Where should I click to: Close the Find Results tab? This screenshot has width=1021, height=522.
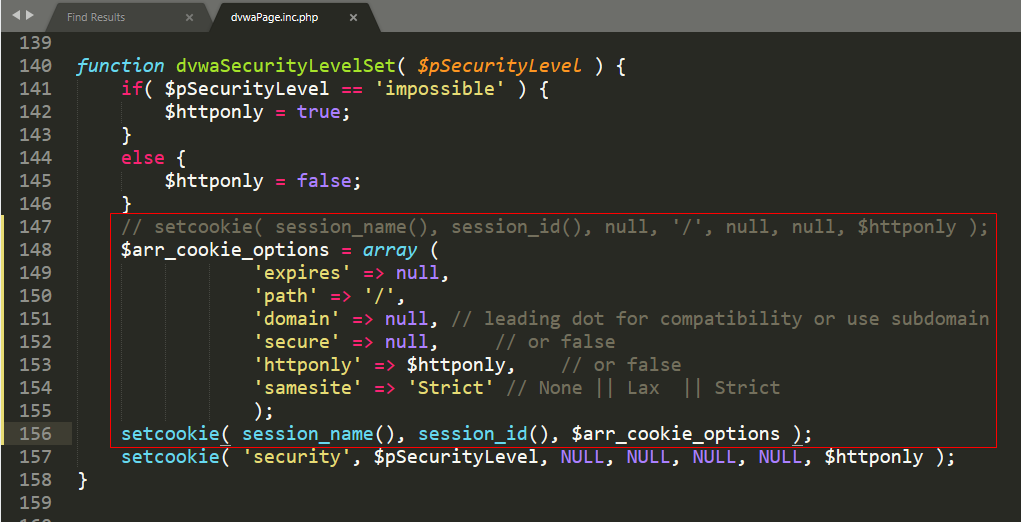click(x=190, y=18)
